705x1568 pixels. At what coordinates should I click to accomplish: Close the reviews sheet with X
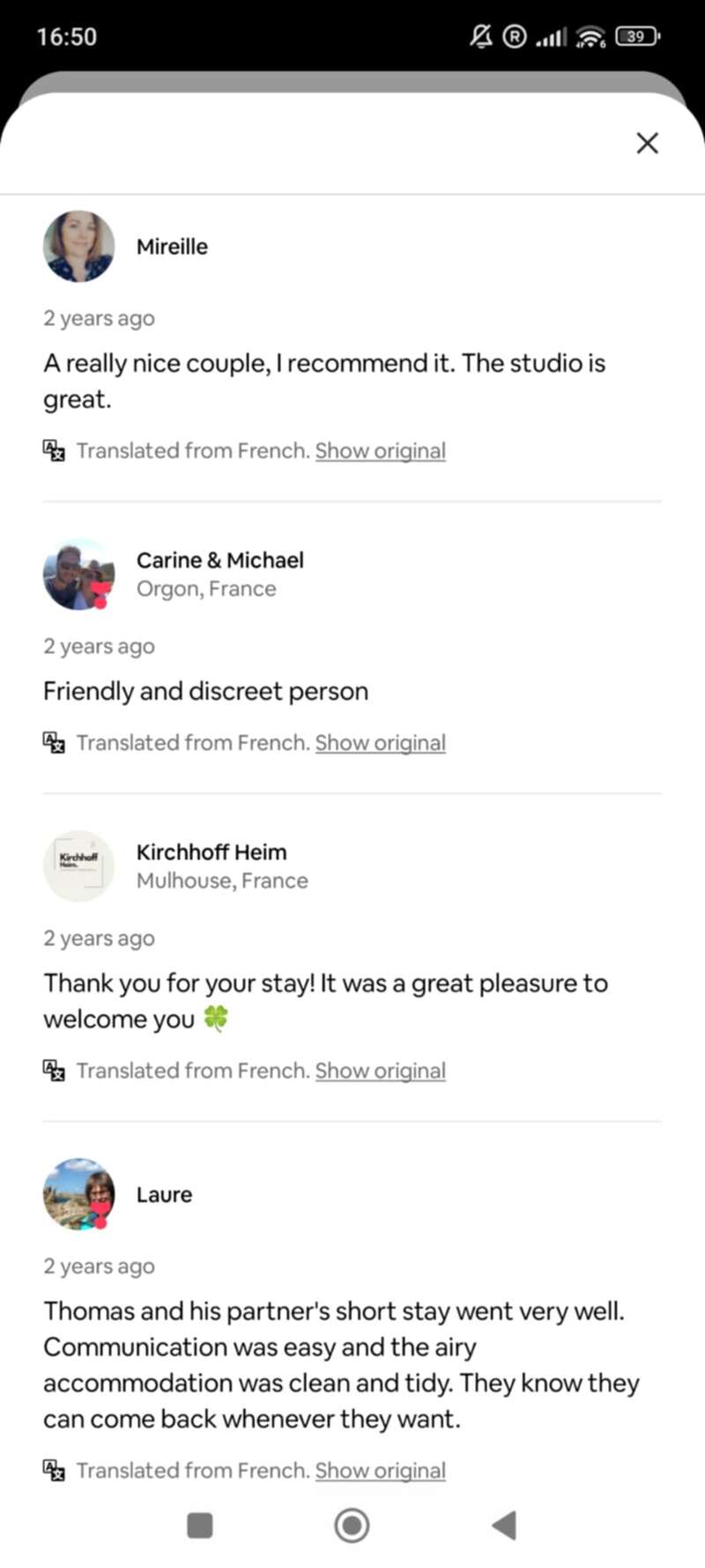coord(647,143)
